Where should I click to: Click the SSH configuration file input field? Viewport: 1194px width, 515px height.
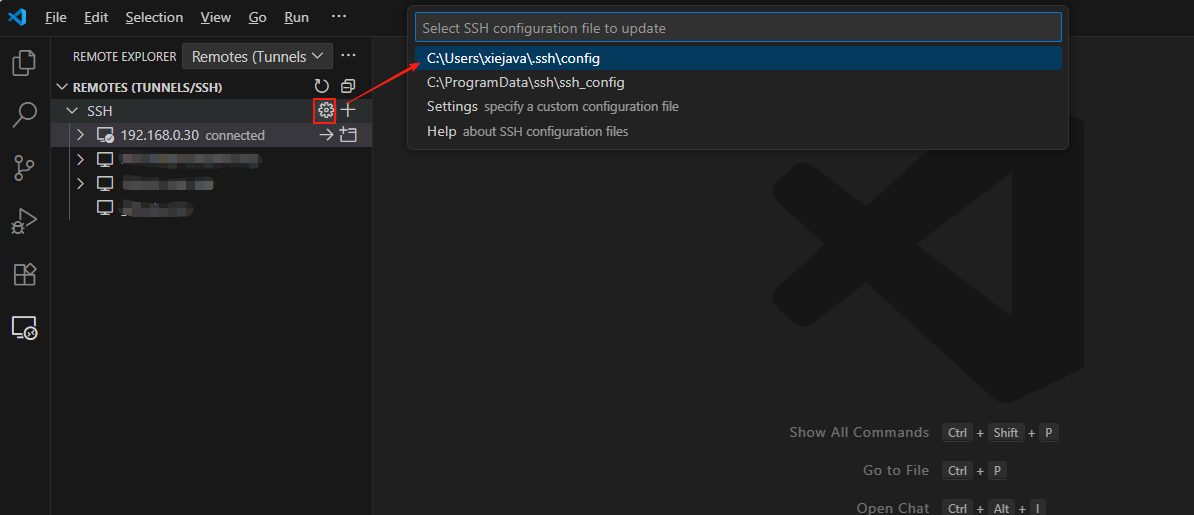tap(738, 28)
